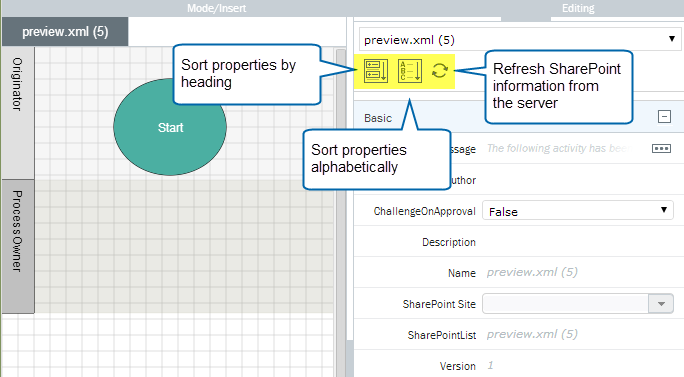The height and width of the screenshot is (377, 684).
Task: Refresh SharePoint information from server
Action: pyautogui.click(x=440, y=71)
